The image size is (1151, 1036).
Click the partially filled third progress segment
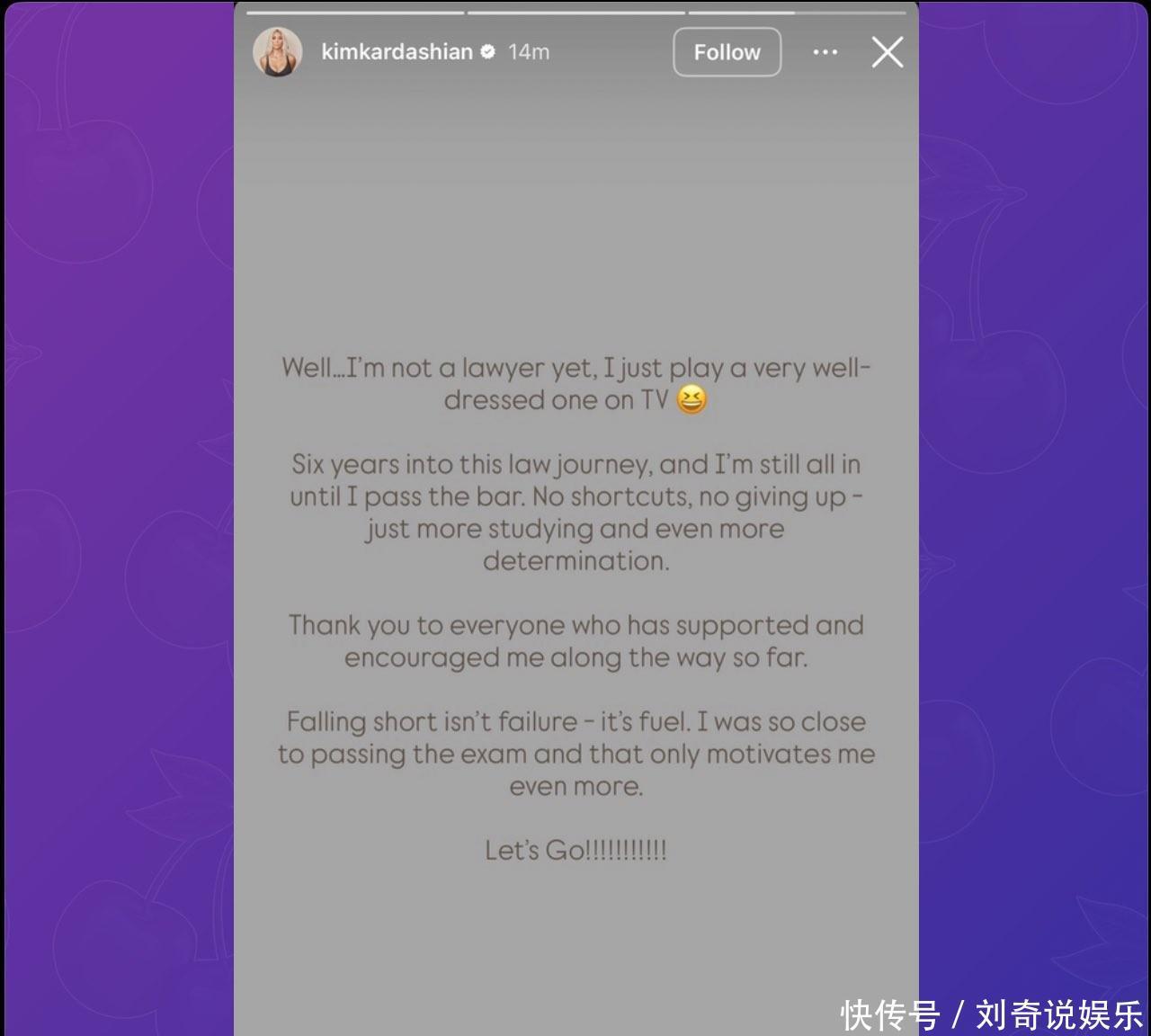pos(798,13)
